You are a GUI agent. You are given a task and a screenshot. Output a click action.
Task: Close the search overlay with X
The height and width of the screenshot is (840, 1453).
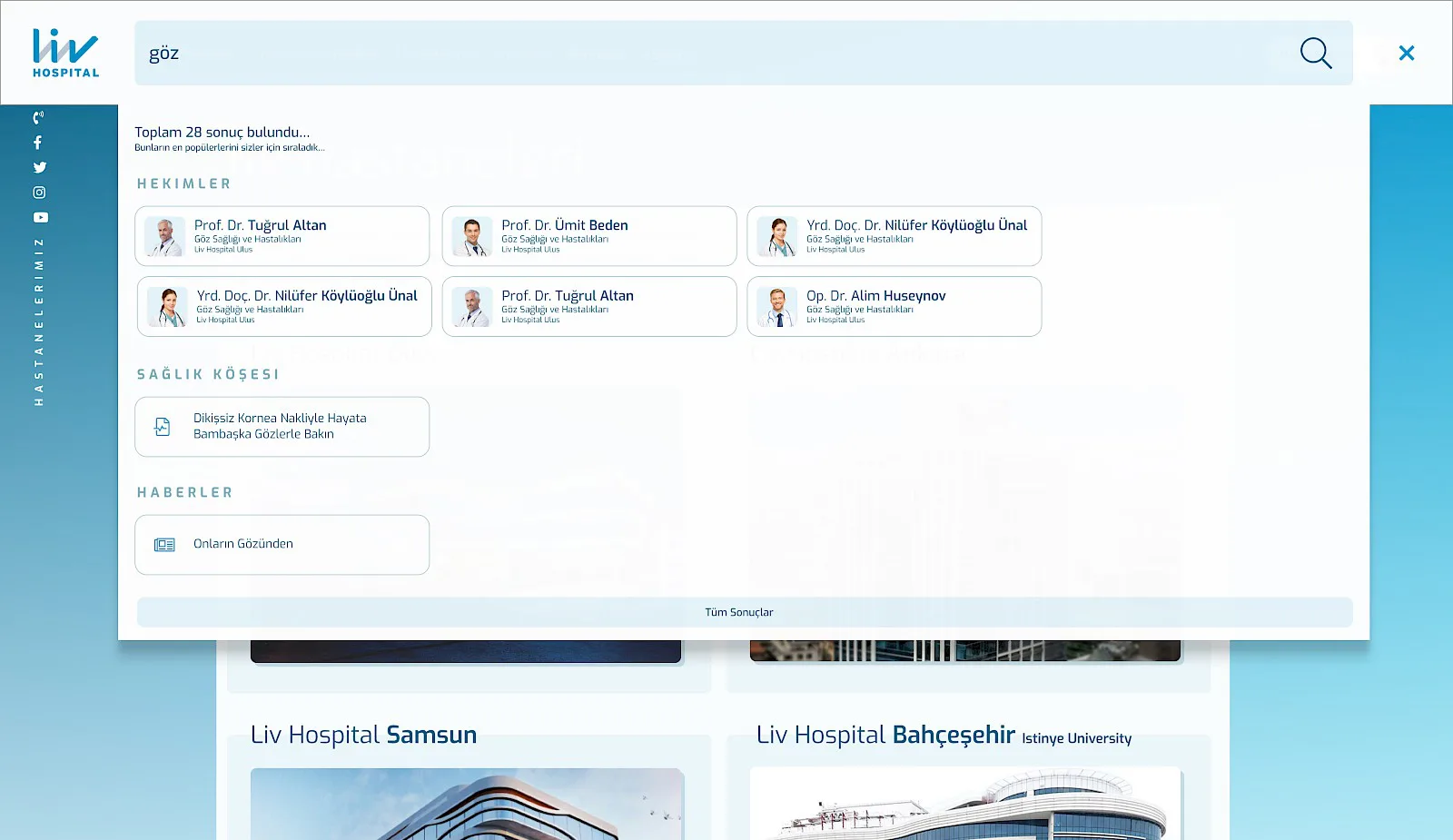click(x=1407, y=53)
